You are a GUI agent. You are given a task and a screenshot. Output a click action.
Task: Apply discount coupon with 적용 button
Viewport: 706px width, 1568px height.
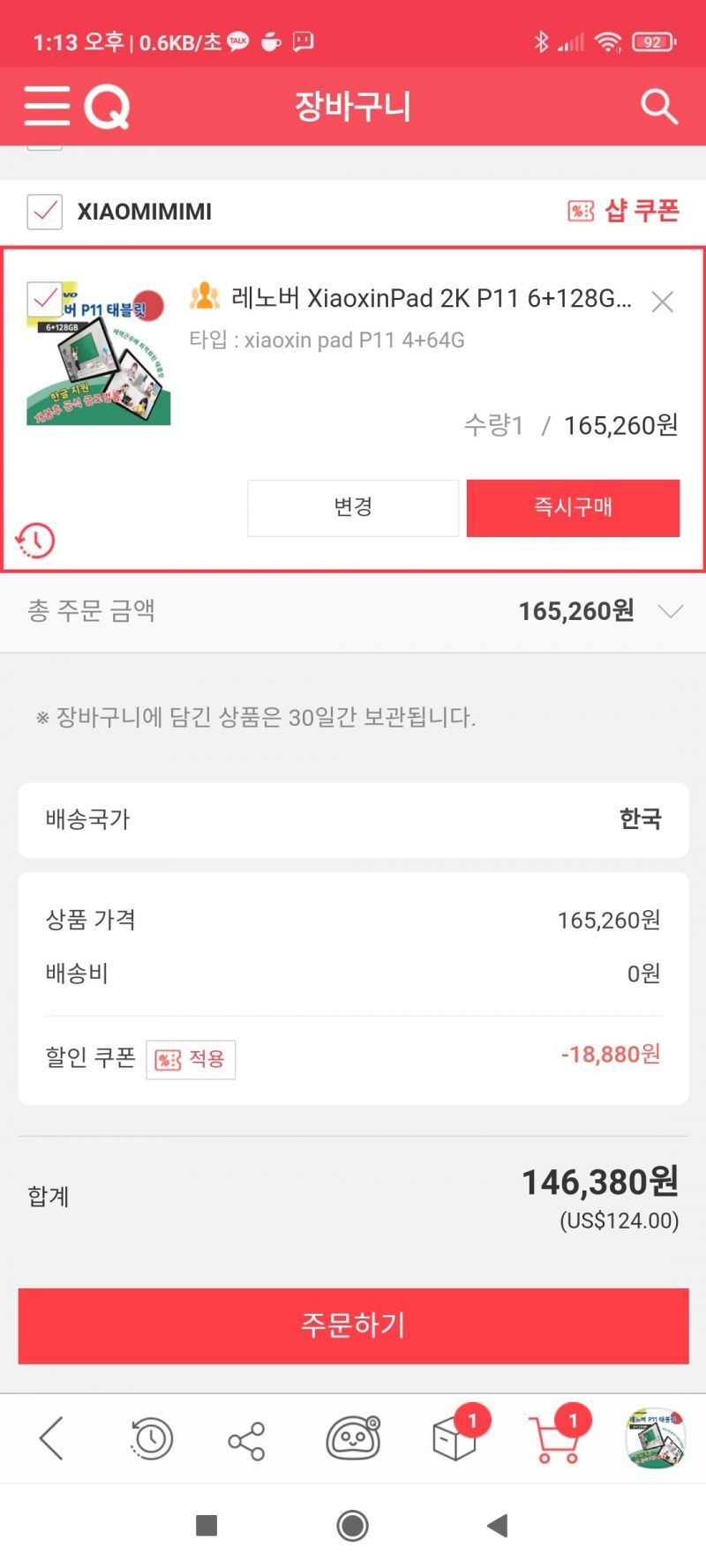[191, 1058]
